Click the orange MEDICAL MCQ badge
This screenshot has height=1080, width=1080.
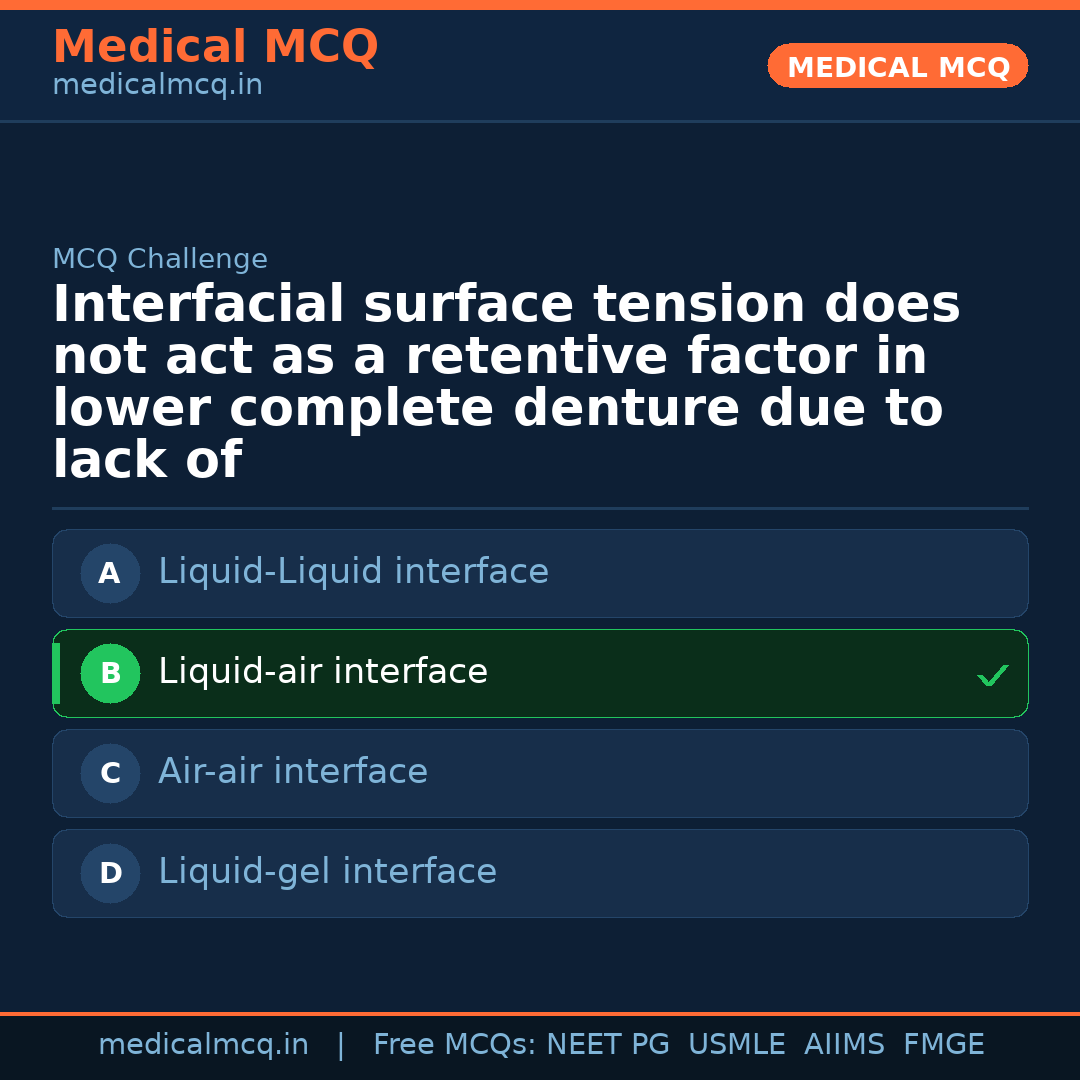coord(897,67)
